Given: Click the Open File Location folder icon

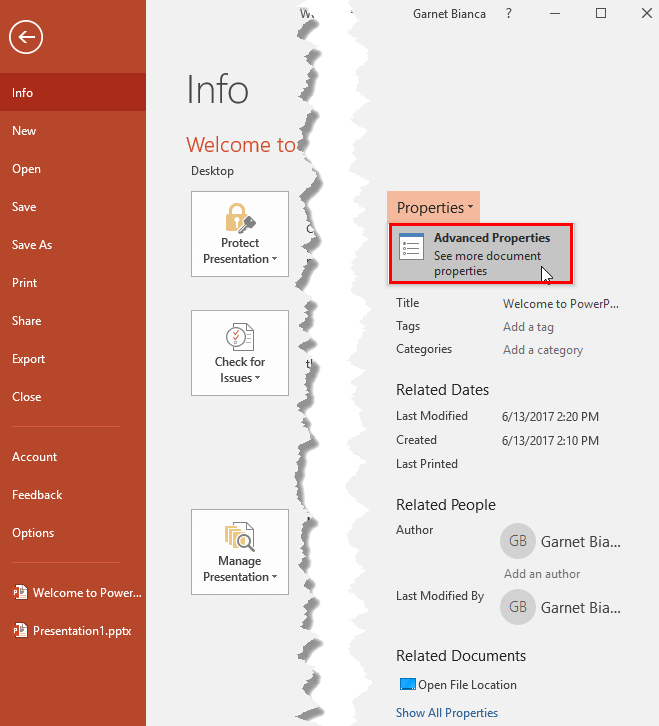Looking at the screenshot, I should [x=408, y=684].
